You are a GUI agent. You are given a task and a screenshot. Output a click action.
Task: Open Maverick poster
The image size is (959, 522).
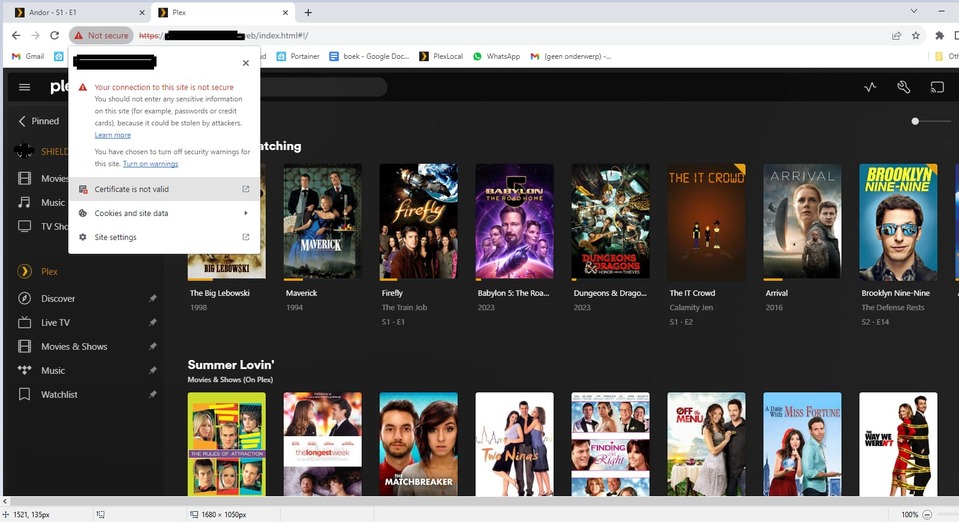tap(322, 222)
